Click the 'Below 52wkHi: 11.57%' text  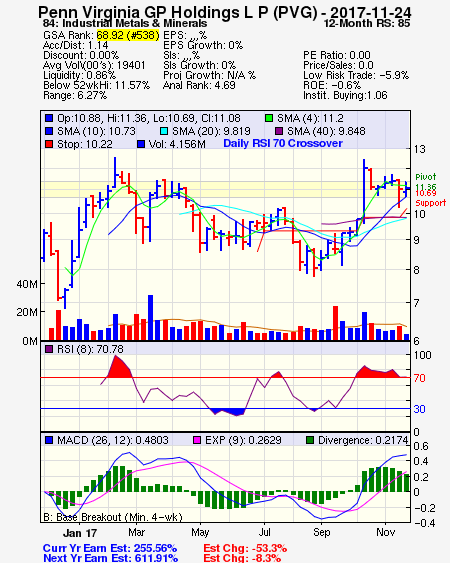click(96, 85)
